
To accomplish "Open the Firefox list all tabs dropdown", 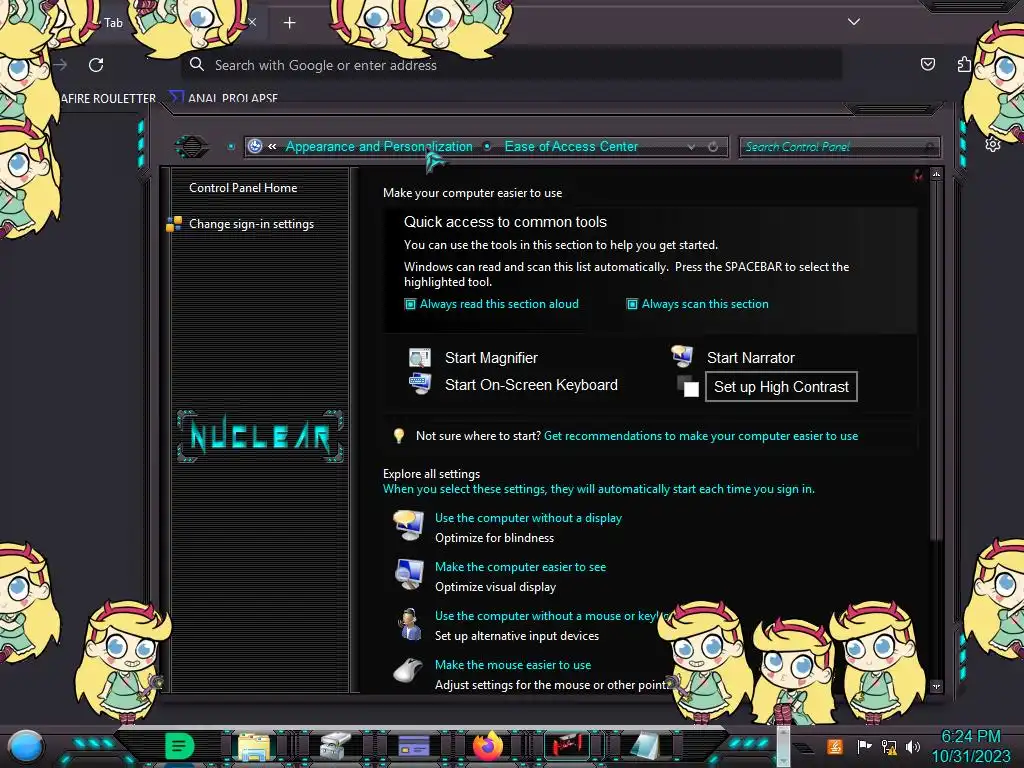I will (x=854, y=22).
